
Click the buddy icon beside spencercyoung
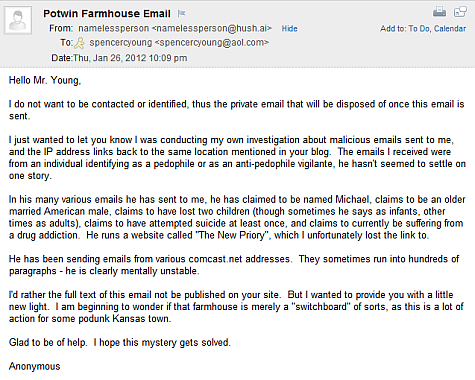tap(79, 43)
